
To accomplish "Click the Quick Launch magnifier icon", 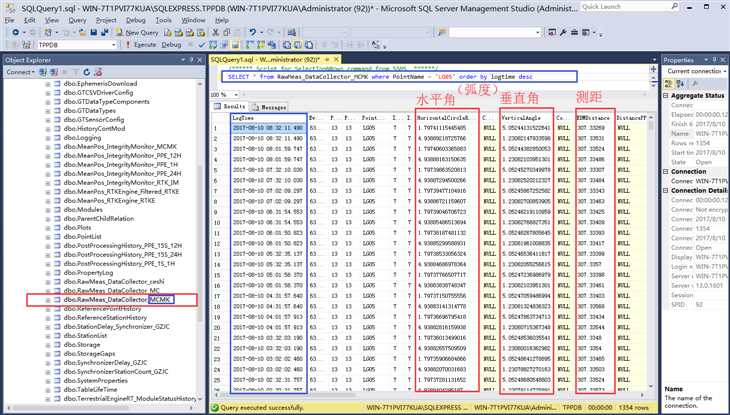I will pos(675,7).
